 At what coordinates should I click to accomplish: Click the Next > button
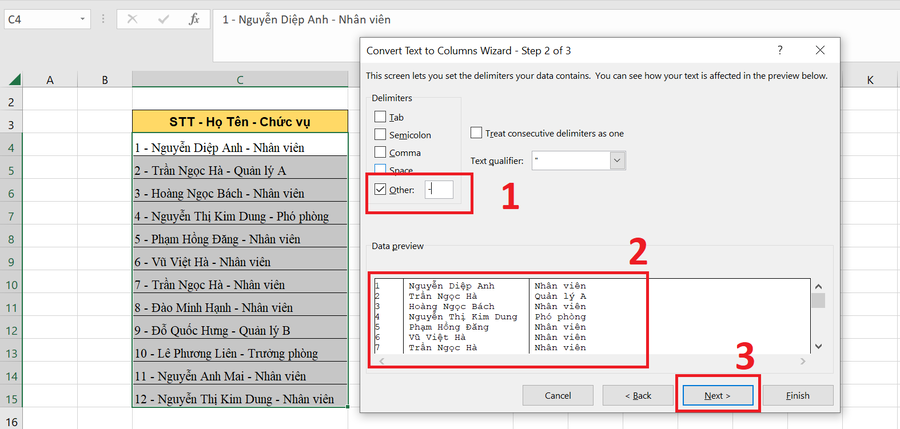point(717,396)
